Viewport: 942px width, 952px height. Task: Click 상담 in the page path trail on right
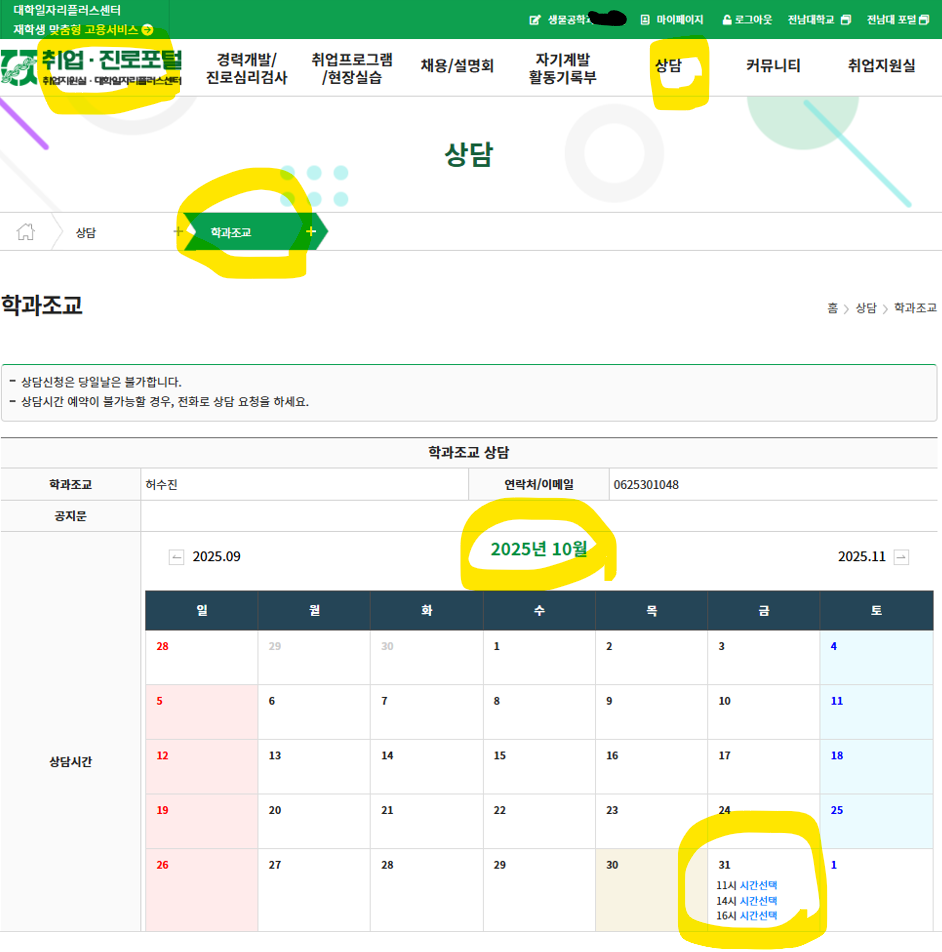click(x=865, y=308)
